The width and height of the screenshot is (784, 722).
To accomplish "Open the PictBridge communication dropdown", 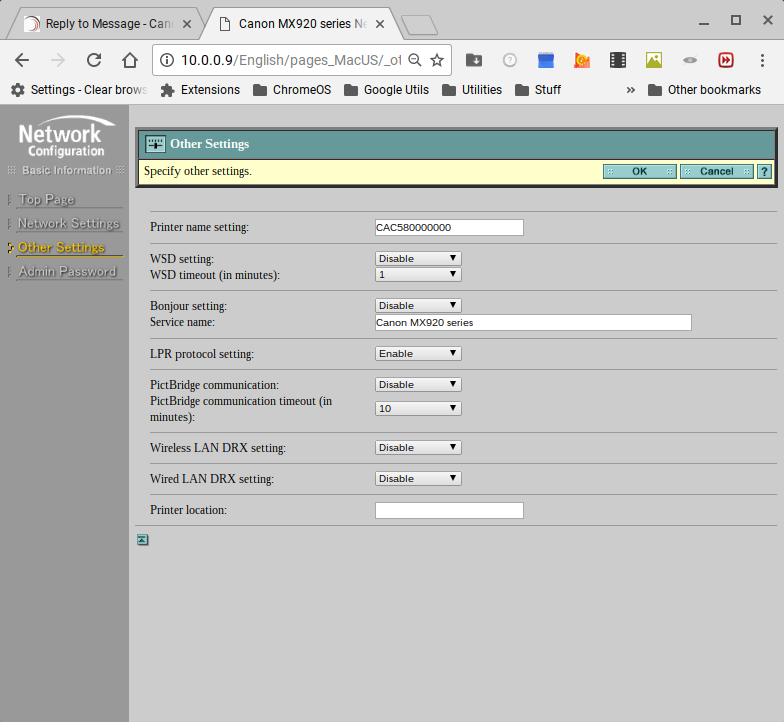I will [418, 384].
